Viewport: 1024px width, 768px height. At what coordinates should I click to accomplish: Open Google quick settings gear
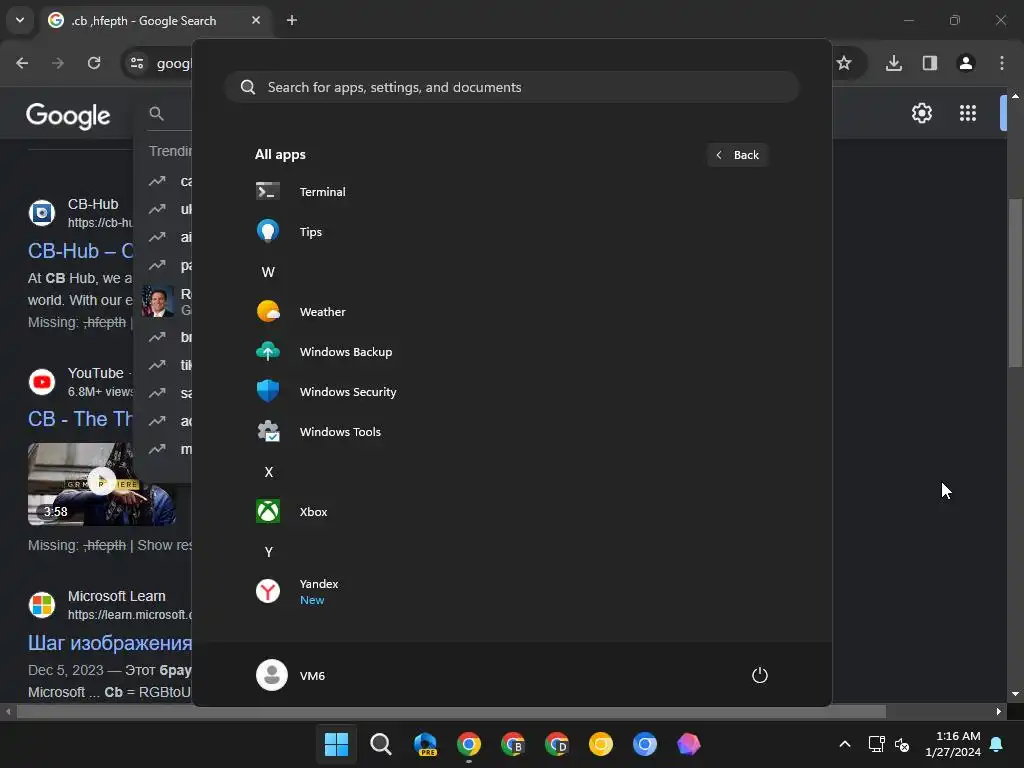[921, 113]
